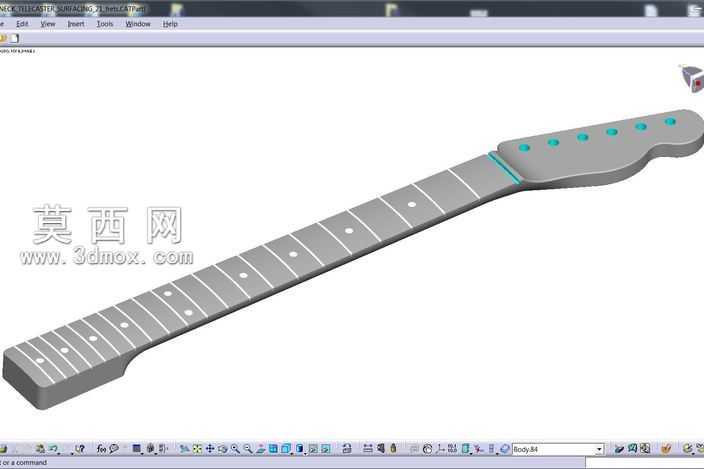The image size is (704, 469).
Task: Click the What's This help icon
Action: coord(80,448)
